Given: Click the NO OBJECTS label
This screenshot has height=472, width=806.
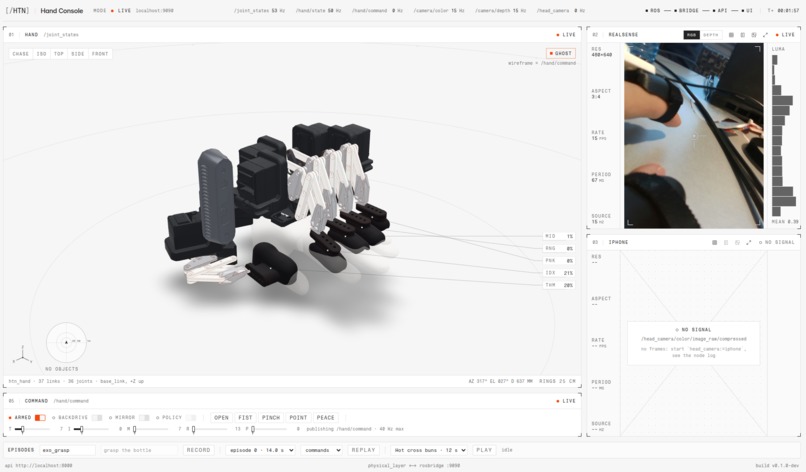Looking at the screenshot, I should pos(62,369).
